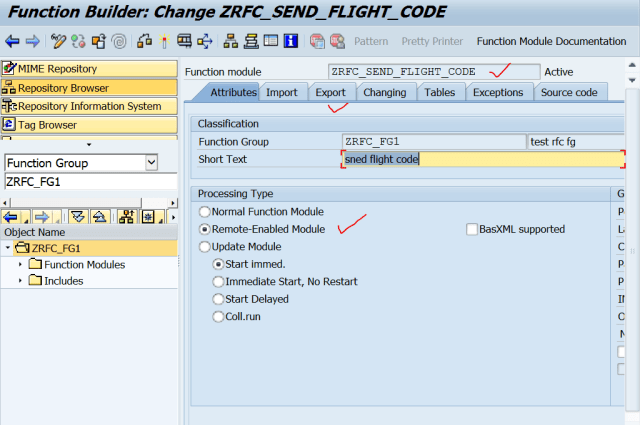Screen dimensions: 640x425
Task: Open Tag Browser
Action: [x=89, y=125]
